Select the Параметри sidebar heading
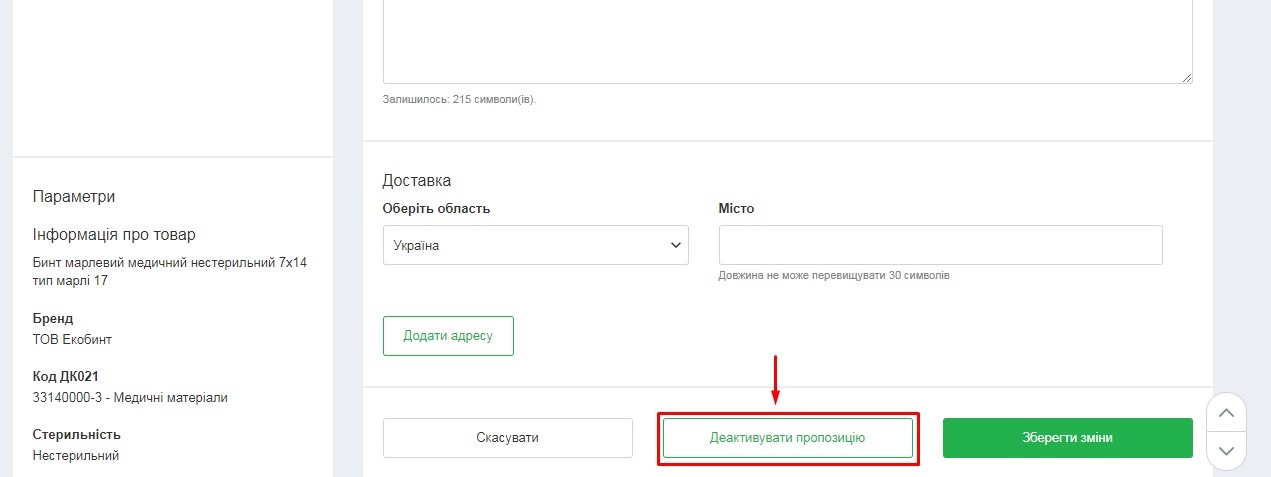Screen dimensions: 1271x477 tap(73, 196)
